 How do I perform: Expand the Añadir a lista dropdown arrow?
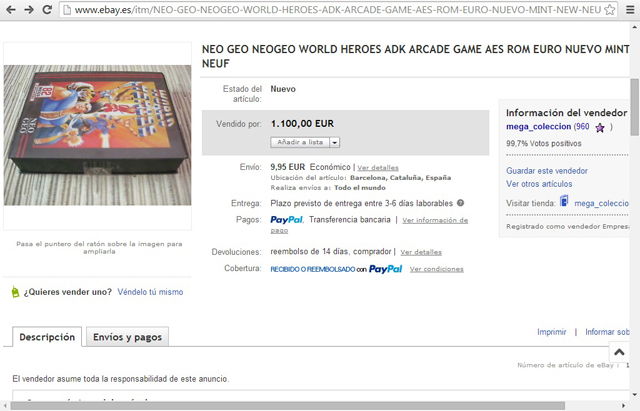pos(335,142)
